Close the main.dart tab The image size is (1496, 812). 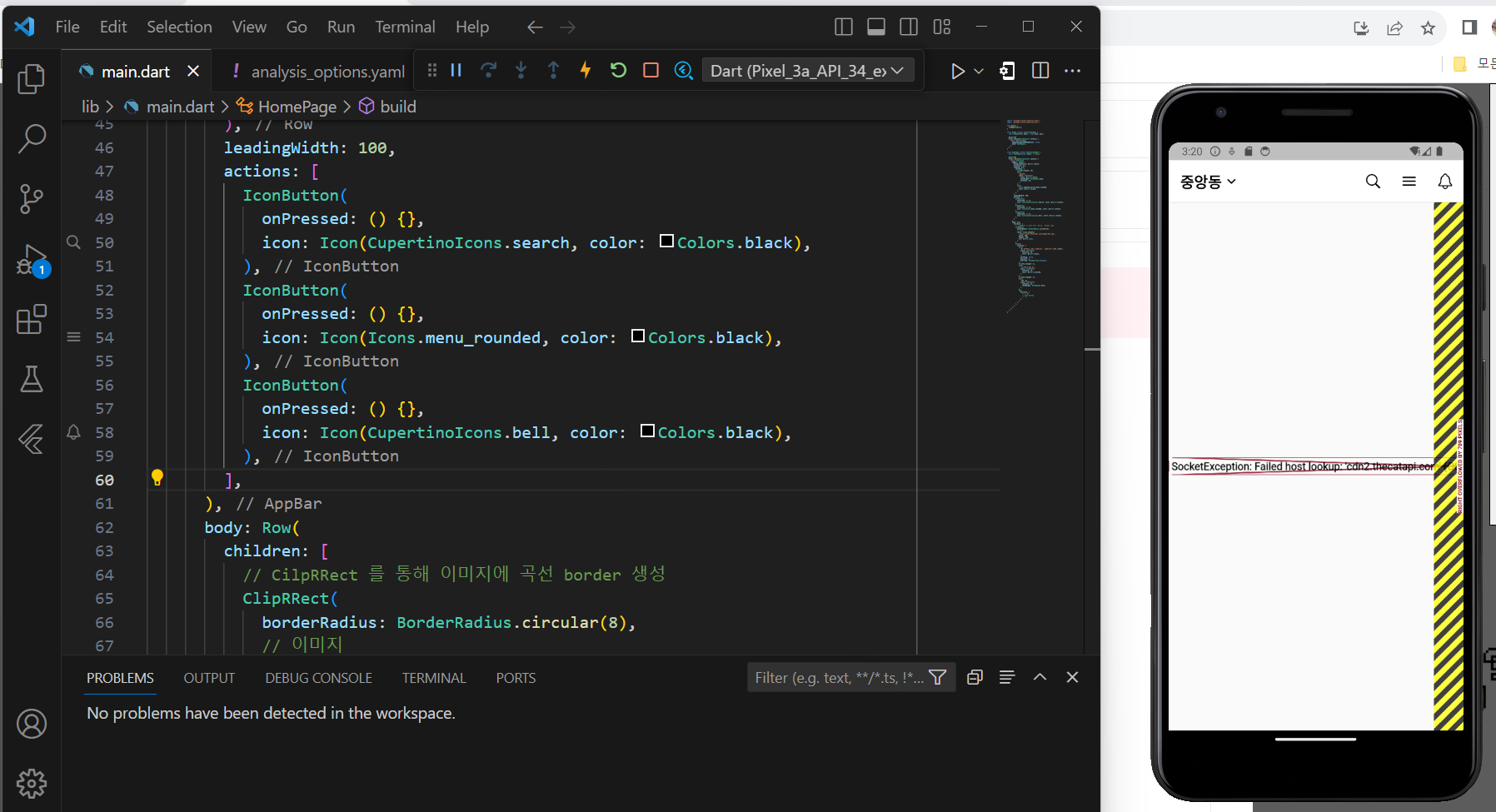click(193, 72)
